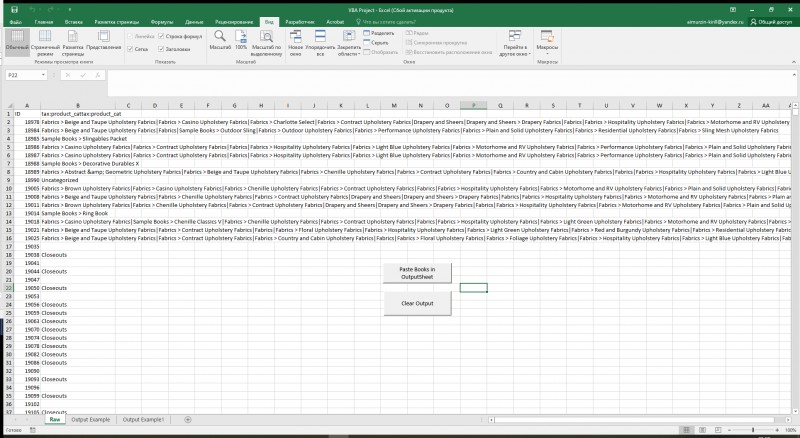Click Разделить split window icon

[x=366, y=33]
